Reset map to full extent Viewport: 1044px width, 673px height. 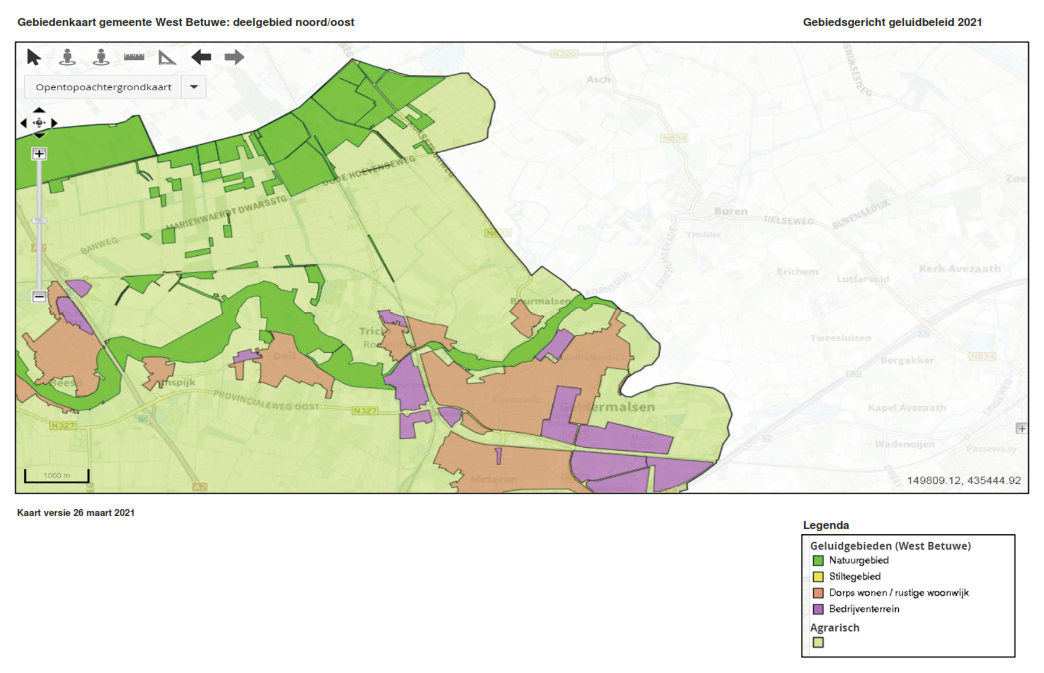39,123
